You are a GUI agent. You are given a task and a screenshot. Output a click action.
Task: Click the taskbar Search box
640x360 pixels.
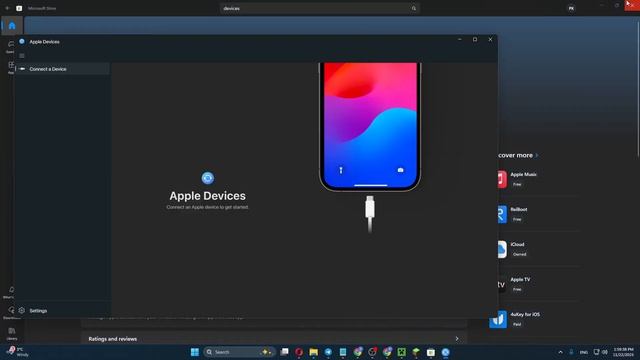(x=239, y=352)
